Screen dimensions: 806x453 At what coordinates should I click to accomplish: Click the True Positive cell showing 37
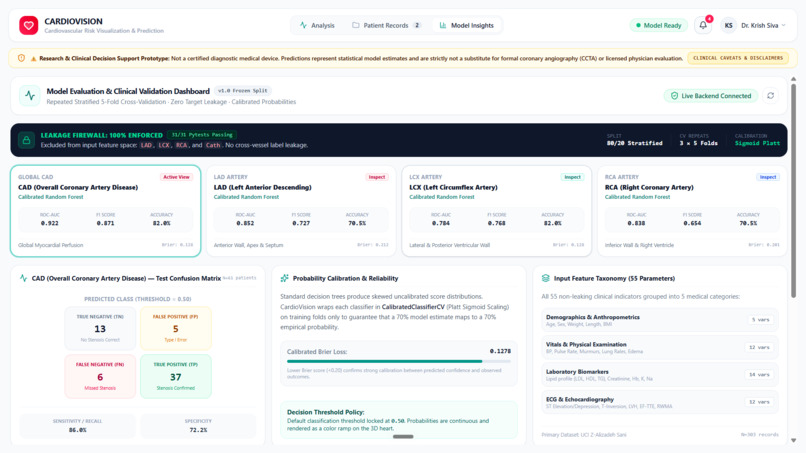176,376
